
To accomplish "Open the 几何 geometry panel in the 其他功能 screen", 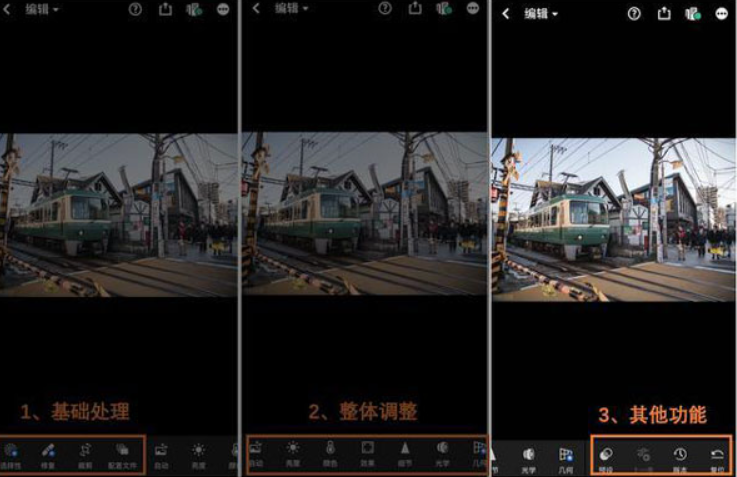I will click(566, 460).
